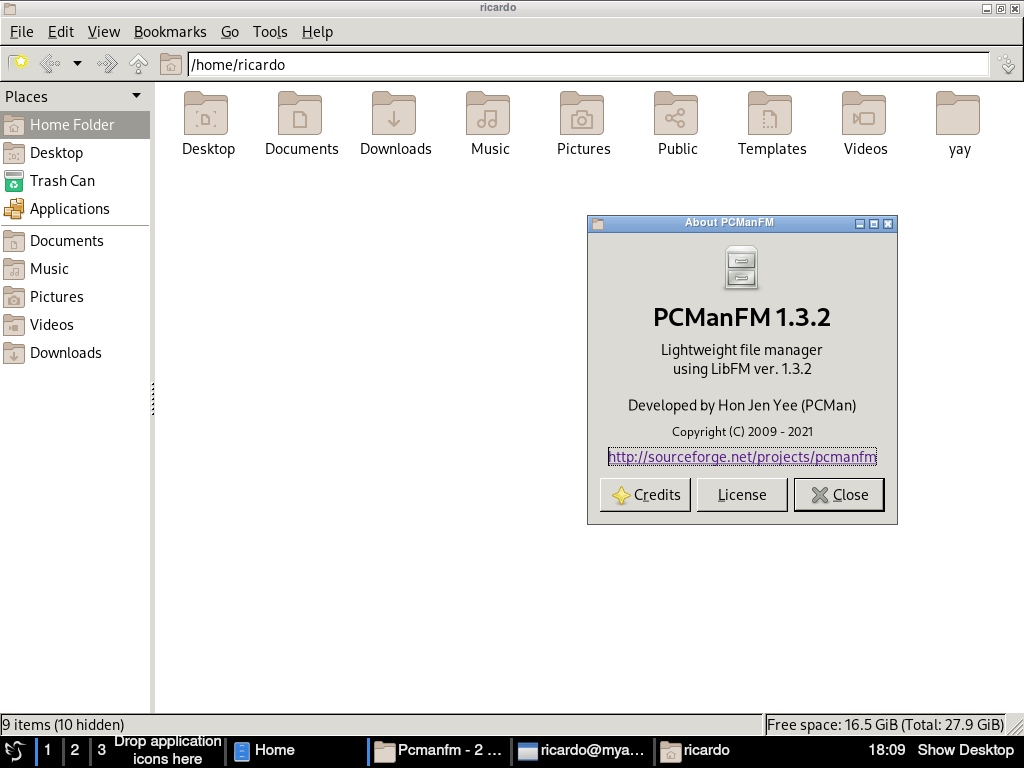Open the Bookmarks menu

[x=170, y=32]
